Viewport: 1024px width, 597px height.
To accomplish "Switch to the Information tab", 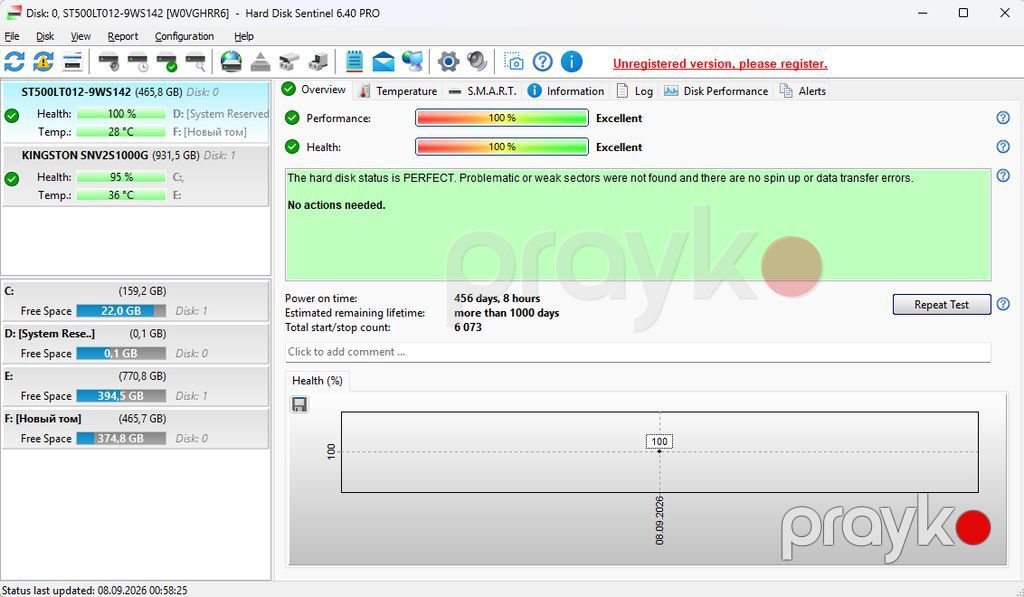I will coord(566,91).
